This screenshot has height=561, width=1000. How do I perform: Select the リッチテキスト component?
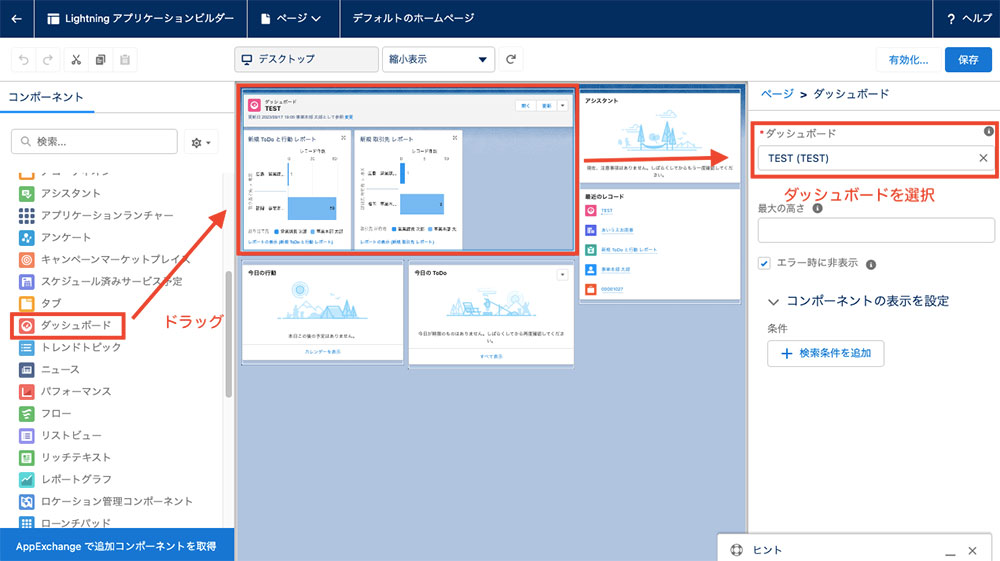66,458
